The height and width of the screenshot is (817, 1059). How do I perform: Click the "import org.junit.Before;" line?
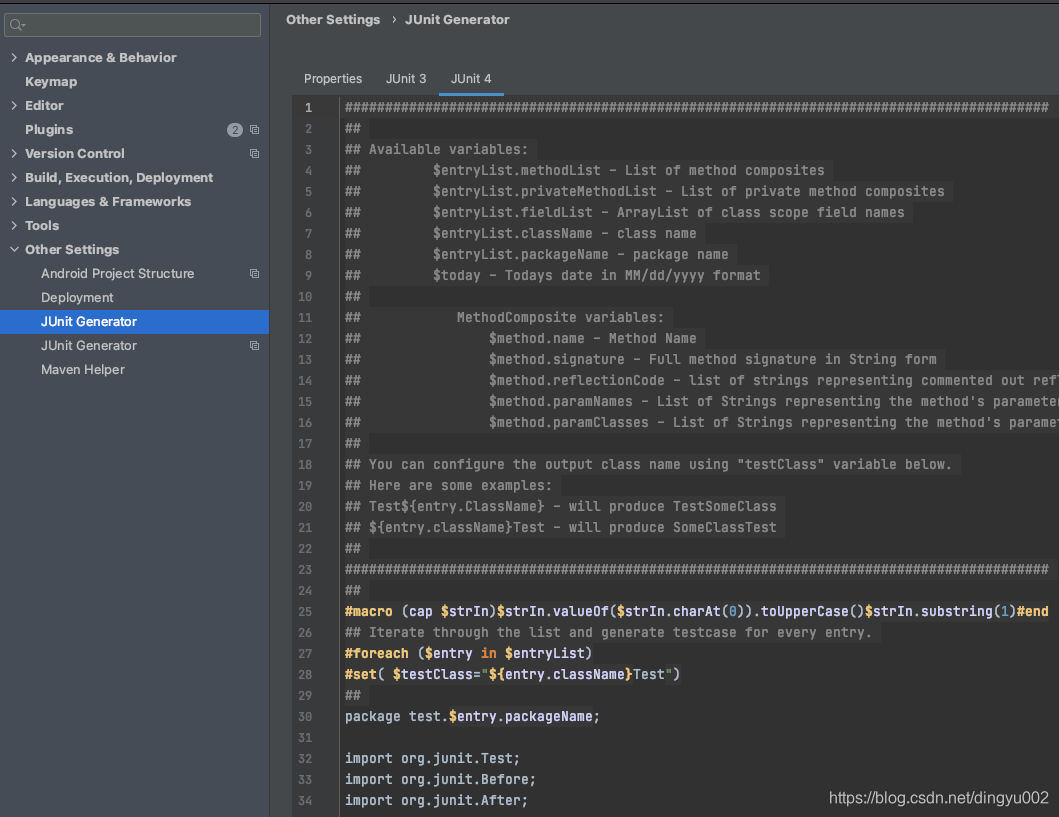[440, 779]
